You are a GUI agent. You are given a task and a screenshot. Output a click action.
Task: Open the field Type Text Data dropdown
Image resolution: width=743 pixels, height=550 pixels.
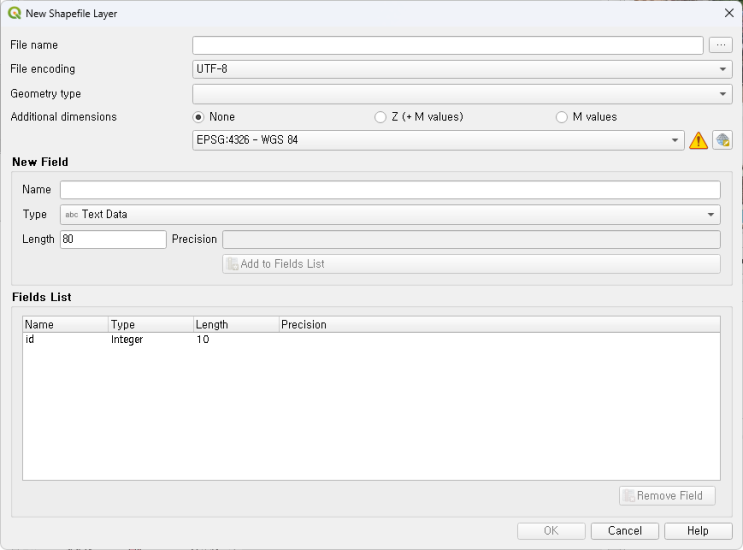(390, 214)
